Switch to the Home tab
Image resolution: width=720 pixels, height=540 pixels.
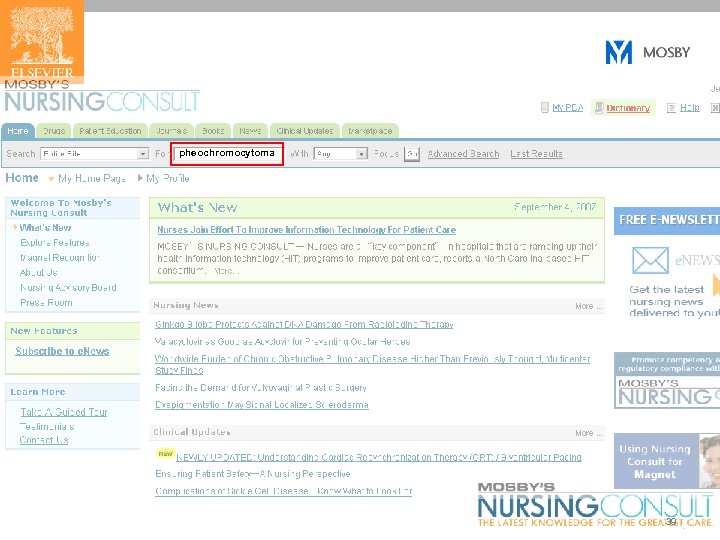18,131
